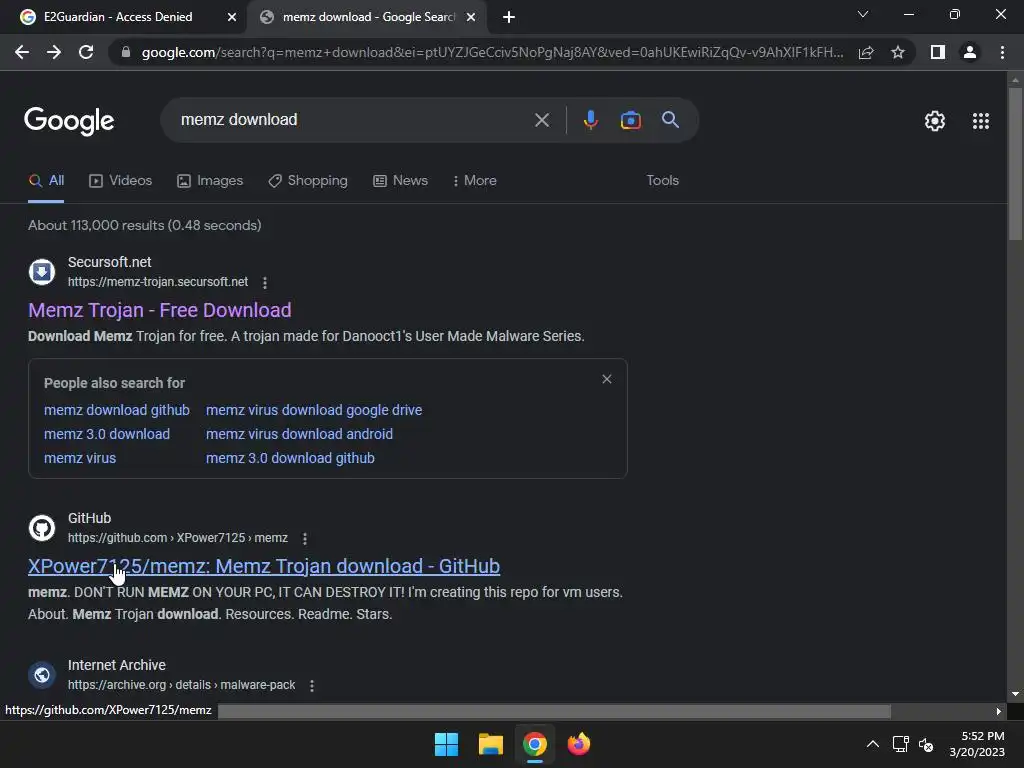Open the tab search dropdown
This screenshot has width=1024, height=768.
coord(863,14)
